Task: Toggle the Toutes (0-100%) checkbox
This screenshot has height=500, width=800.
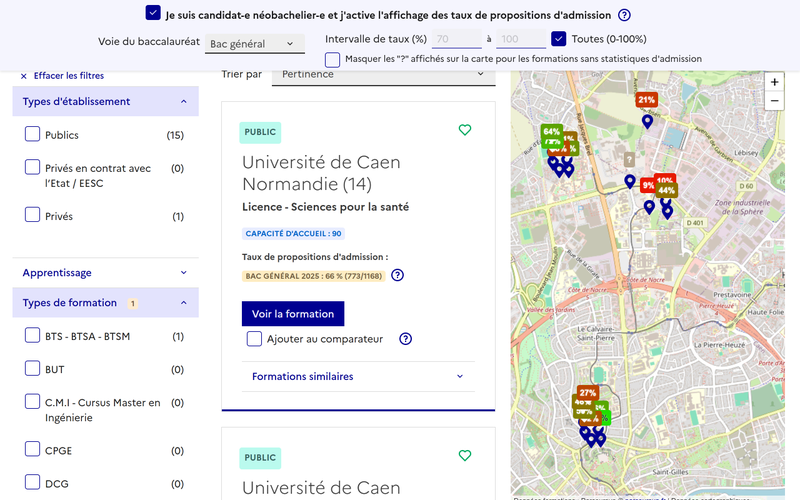Action: click(559, 39)
